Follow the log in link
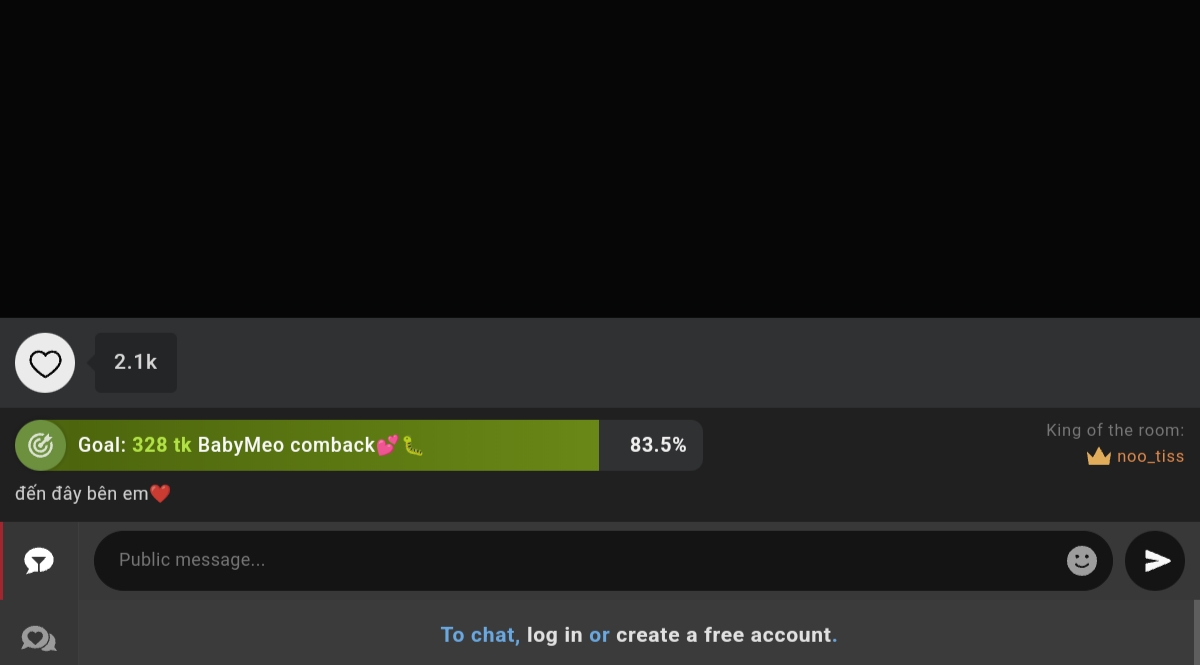This screenshot has width=1200, height=665. coord(555,635)
